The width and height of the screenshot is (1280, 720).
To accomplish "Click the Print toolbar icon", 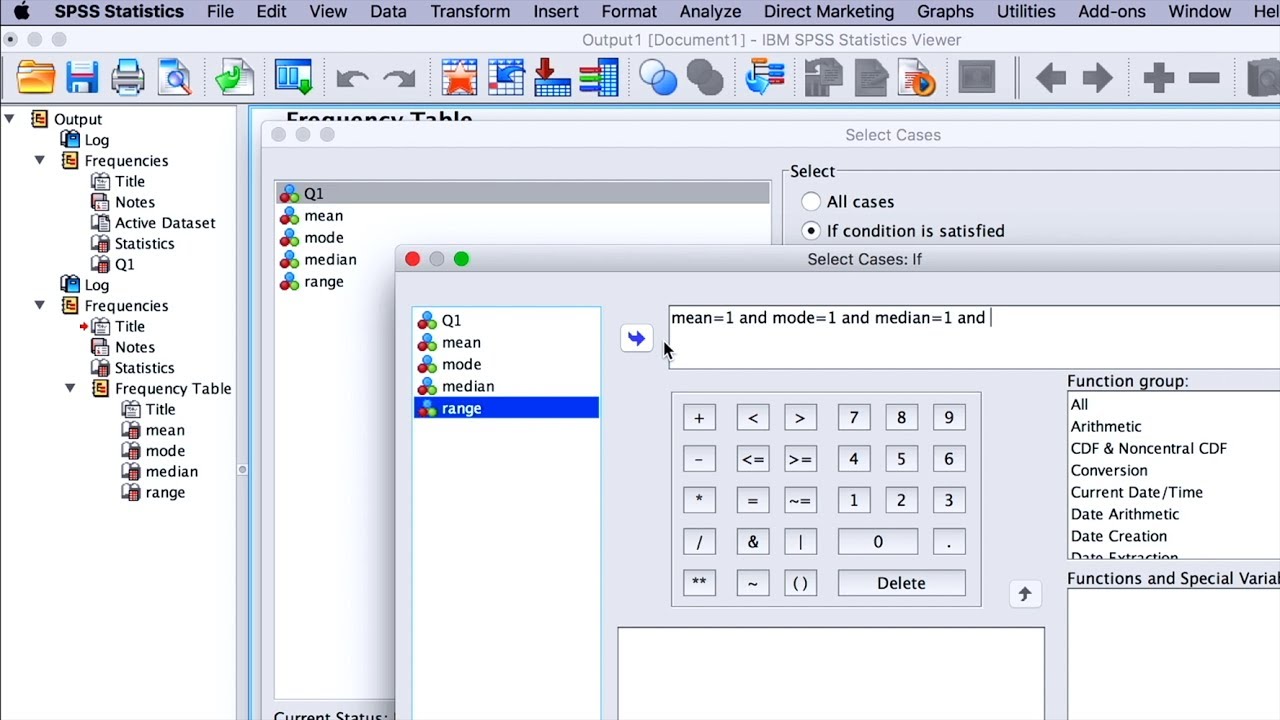I will pos(128,78).
